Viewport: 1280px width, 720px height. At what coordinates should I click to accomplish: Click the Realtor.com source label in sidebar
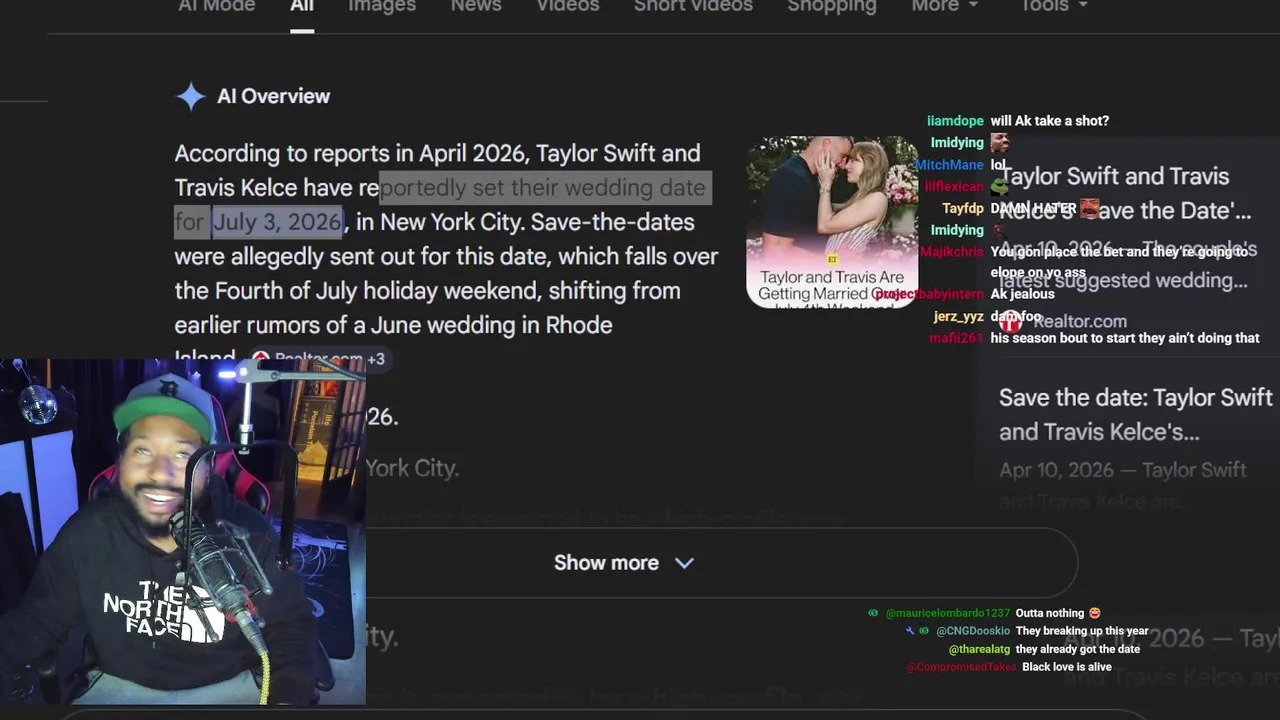1079,321
